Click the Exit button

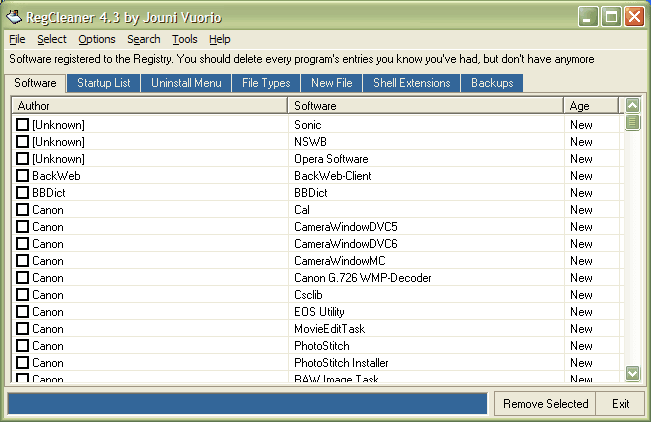coord(620,404)
